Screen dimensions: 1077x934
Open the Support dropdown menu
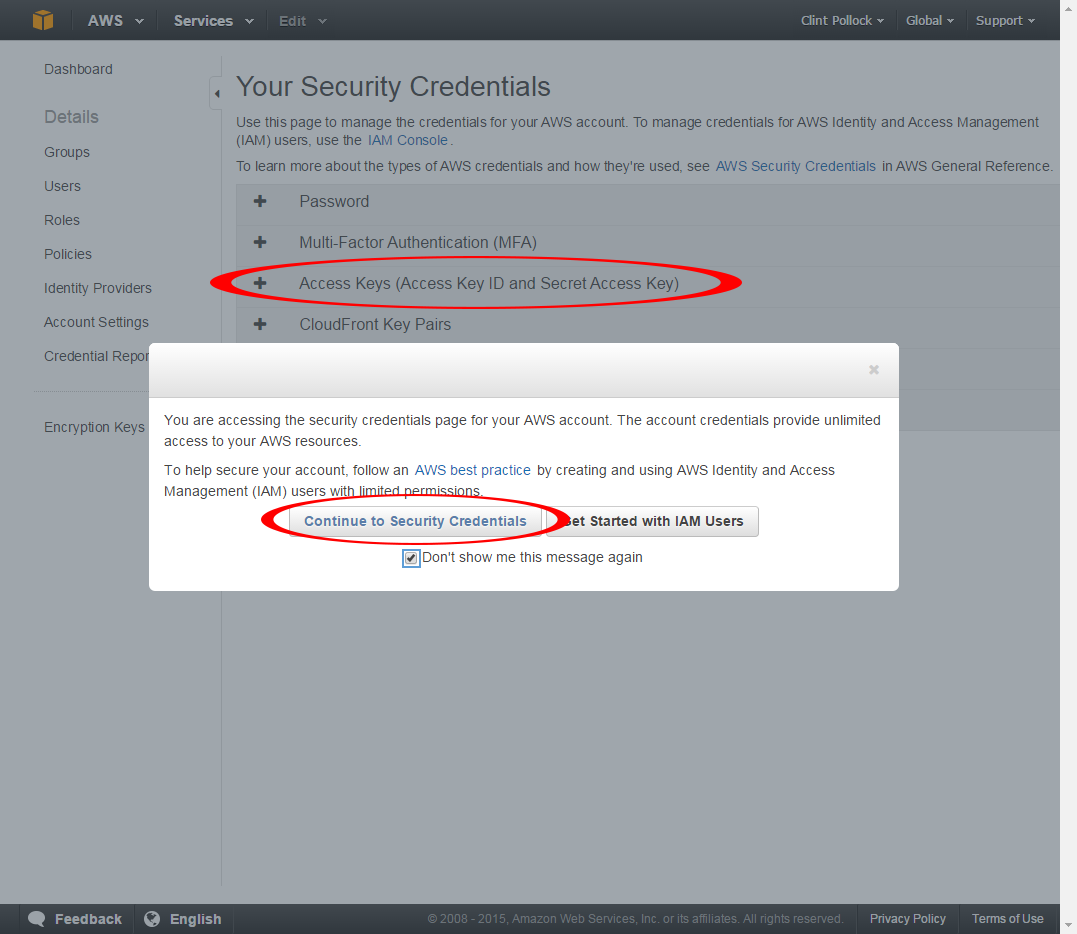pyautogui.click(x=1005, y=21)
